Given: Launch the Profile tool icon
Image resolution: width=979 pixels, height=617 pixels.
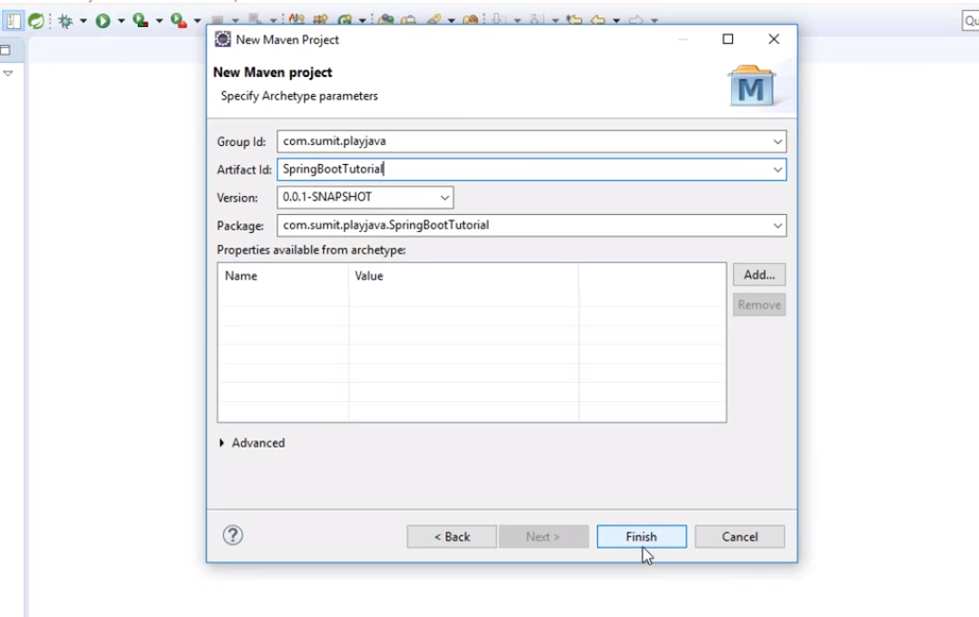Looking at the screenshot, I should (x=176, y=20).
